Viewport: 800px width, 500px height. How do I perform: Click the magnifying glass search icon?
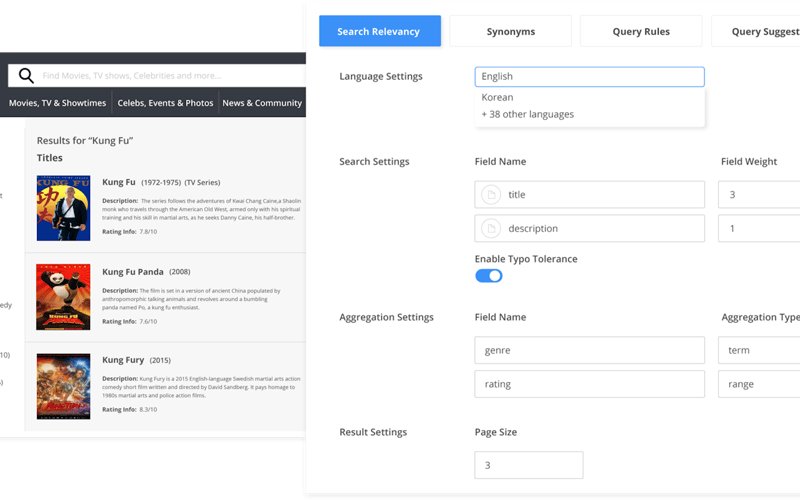(x=26, y=76)
